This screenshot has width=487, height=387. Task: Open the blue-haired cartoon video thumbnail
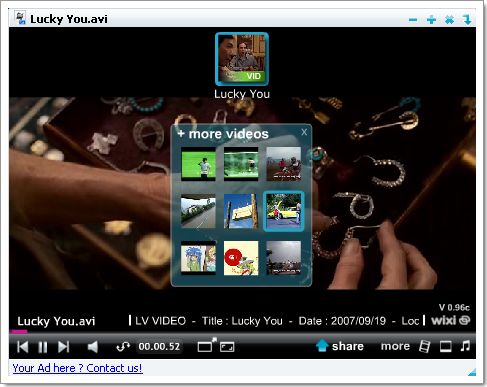198,258
